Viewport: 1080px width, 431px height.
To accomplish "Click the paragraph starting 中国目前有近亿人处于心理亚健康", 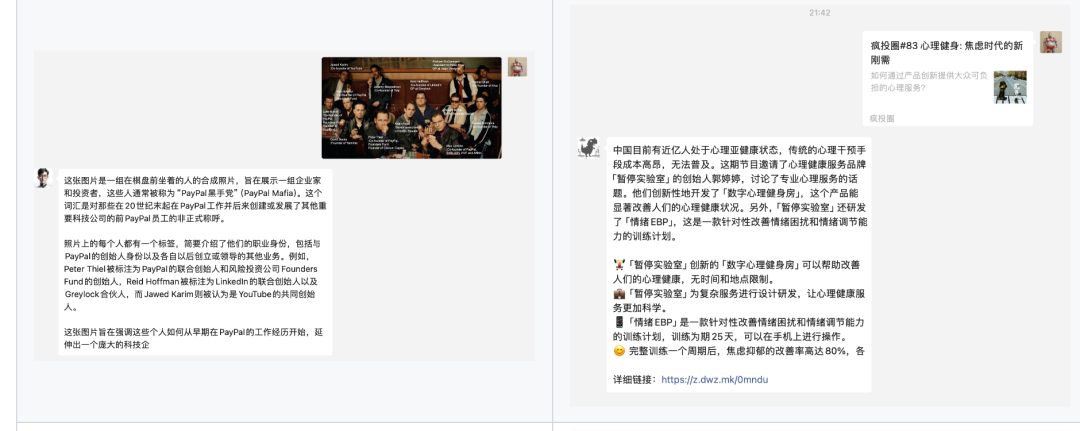I will (x=740, y=193).
